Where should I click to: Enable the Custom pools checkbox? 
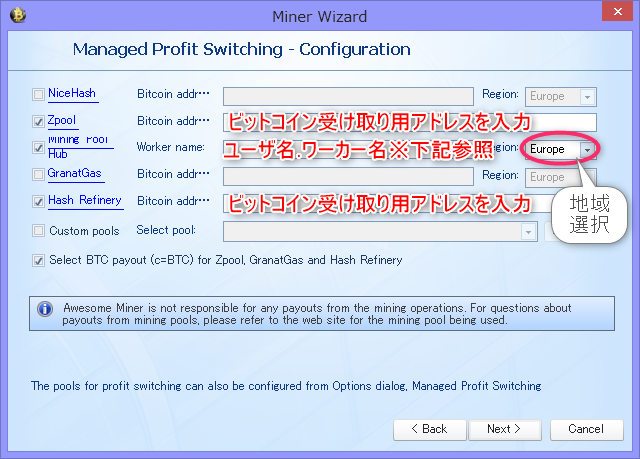pos(38,231)
